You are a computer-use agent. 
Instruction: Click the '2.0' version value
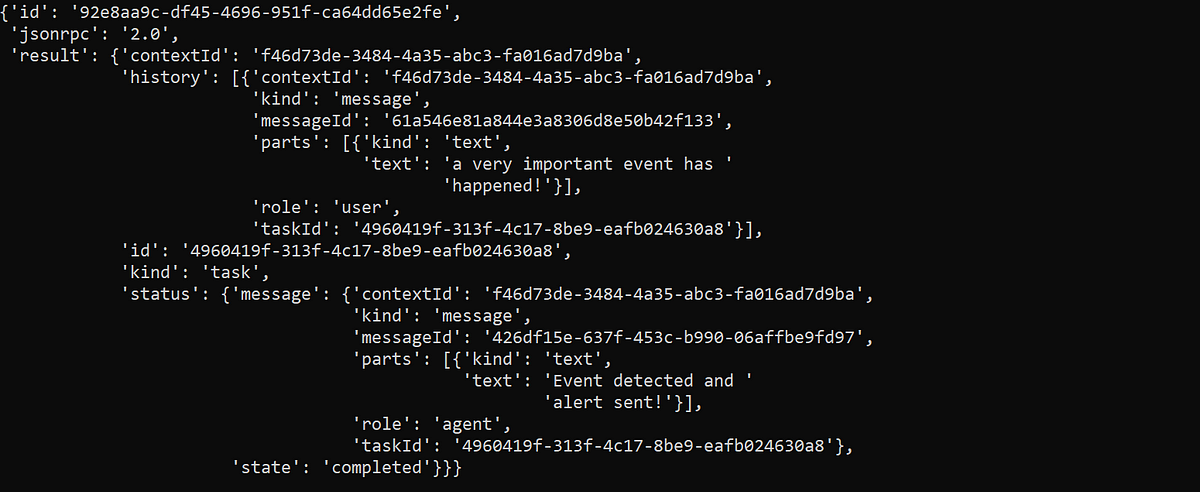pos(138,33)
